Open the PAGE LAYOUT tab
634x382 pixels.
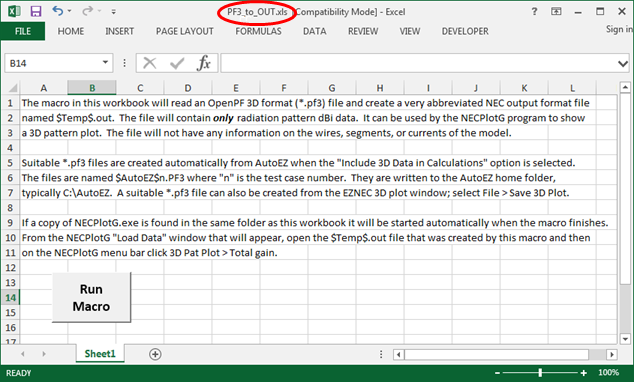click(185, 31)
